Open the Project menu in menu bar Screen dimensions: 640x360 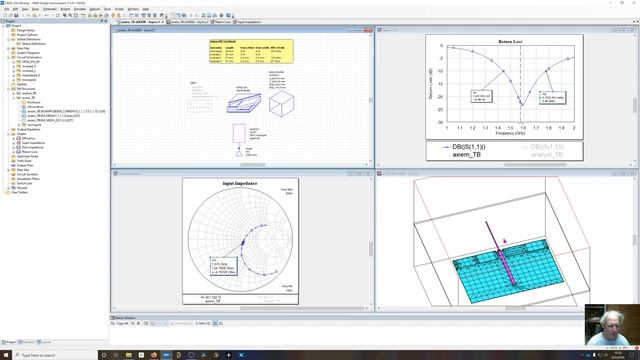tap(65, 9)
